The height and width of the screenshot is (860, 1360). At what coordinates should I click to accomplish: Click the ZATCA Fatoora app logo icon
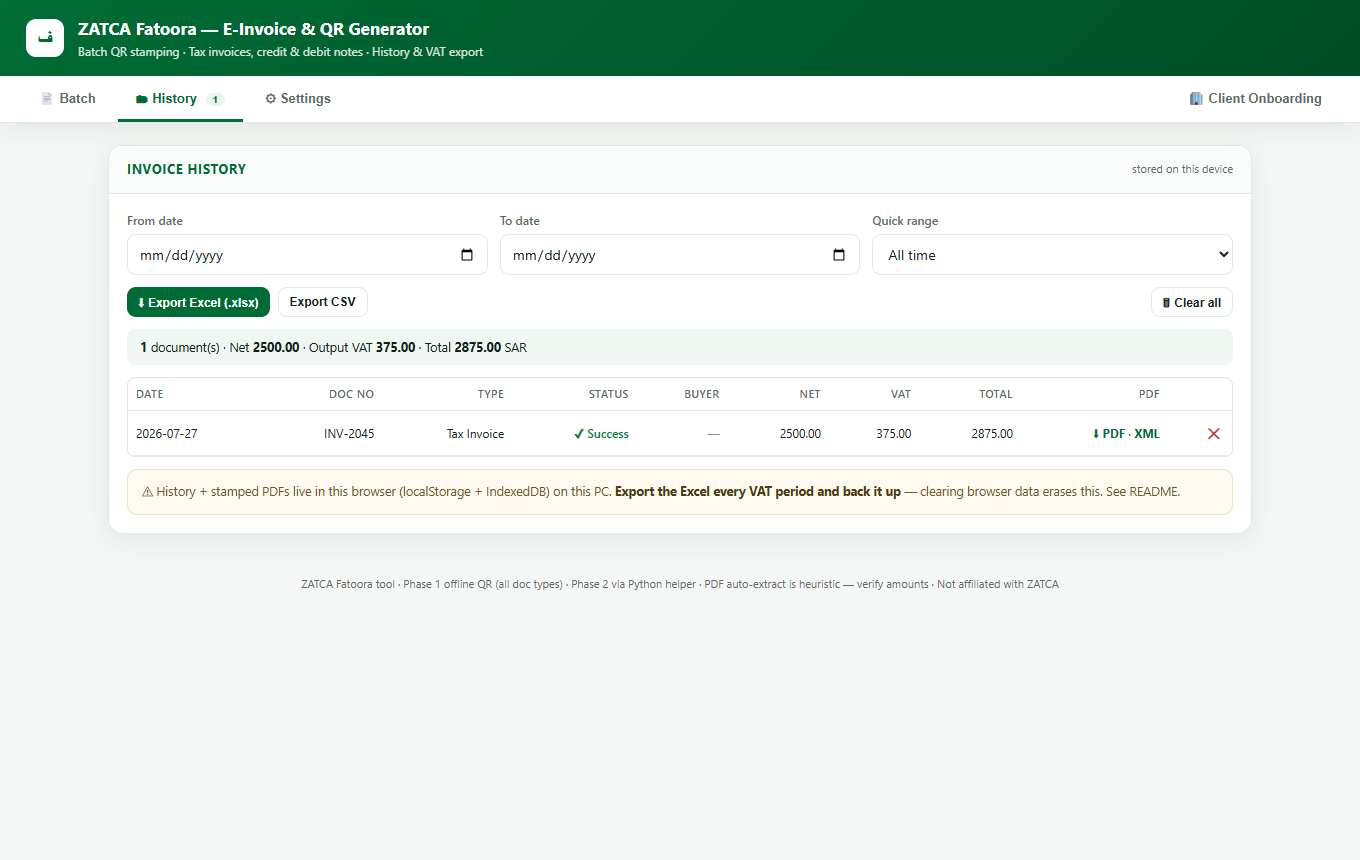[x=45, y=38]
